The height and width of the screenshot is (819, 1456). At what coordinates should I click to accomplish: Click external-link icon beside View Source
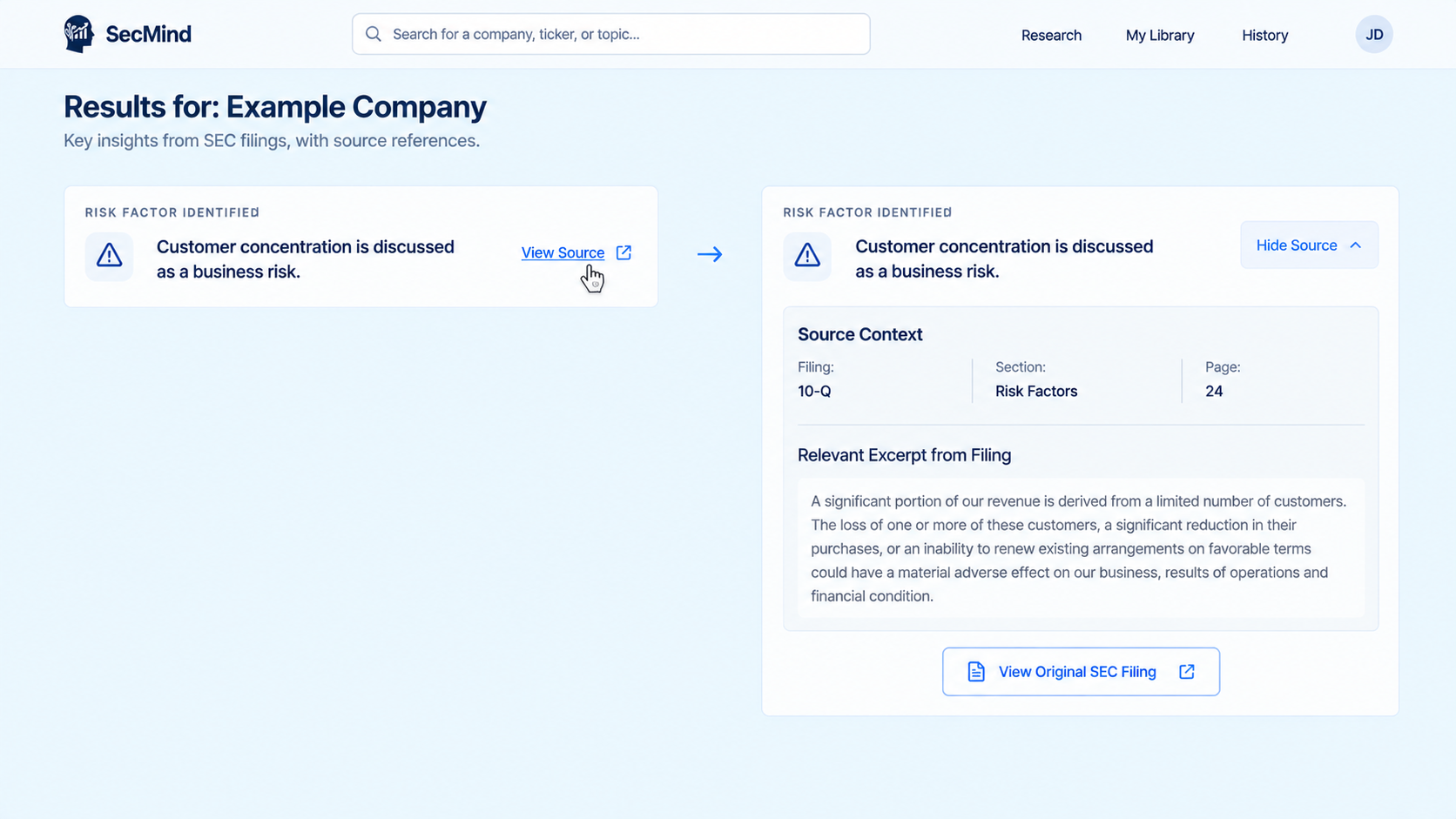click(x=624, y=252)
